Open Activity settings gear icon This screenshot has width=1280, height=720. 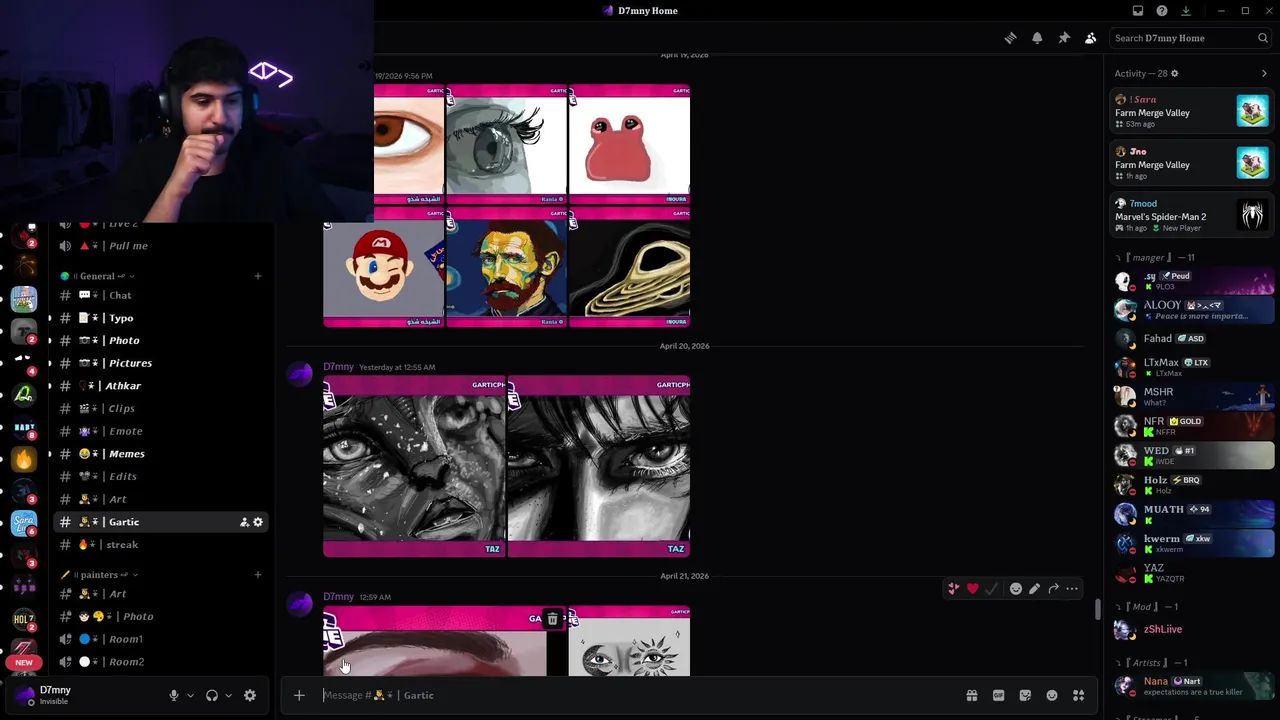click(x=1174, y=73)
